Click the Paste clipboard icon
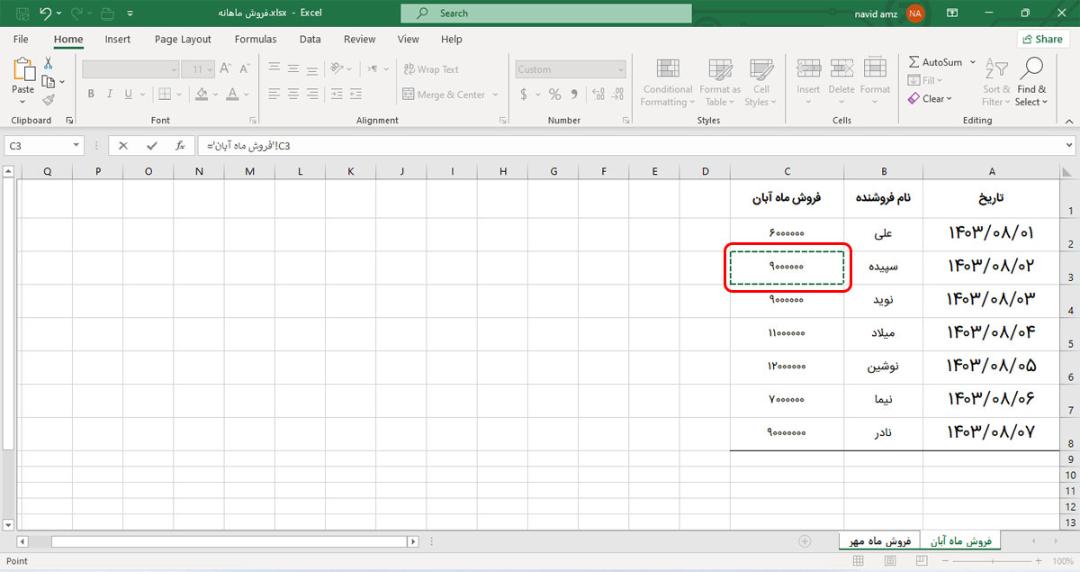This screenshot has height=572, width=1080. pyautogui.click(x=23, y=70)
